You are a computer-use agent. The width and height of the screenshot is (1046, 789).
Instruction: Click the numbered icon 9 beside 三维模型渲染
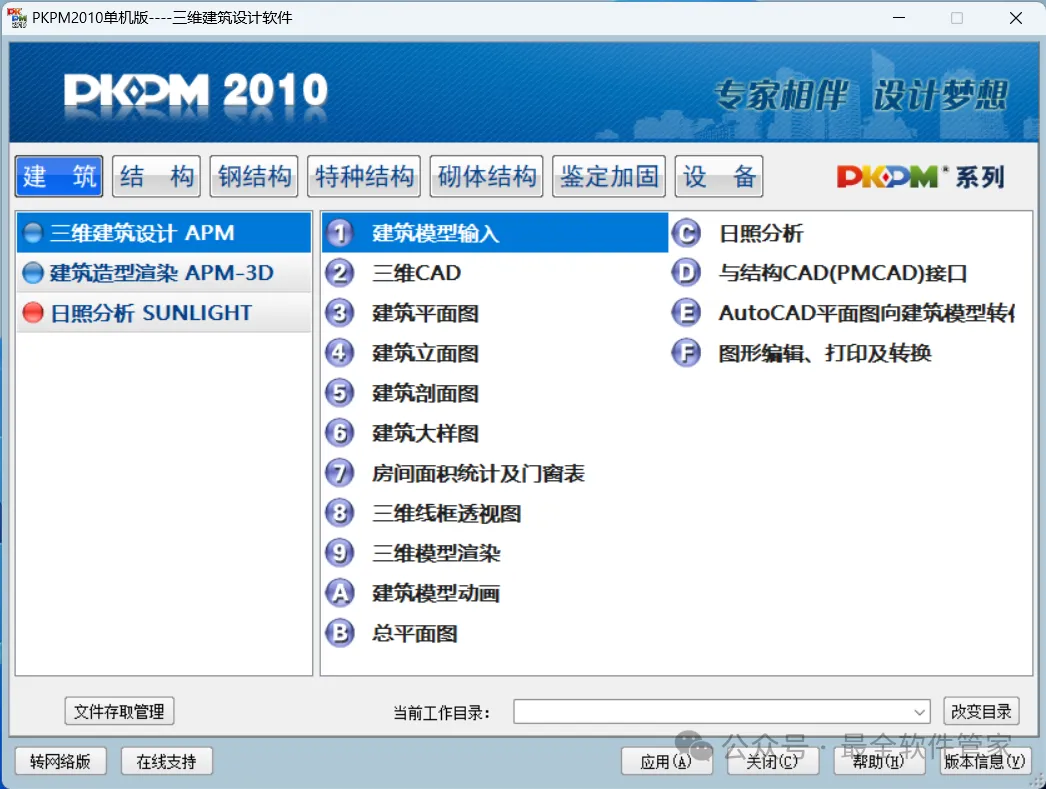tap(340, 553)
